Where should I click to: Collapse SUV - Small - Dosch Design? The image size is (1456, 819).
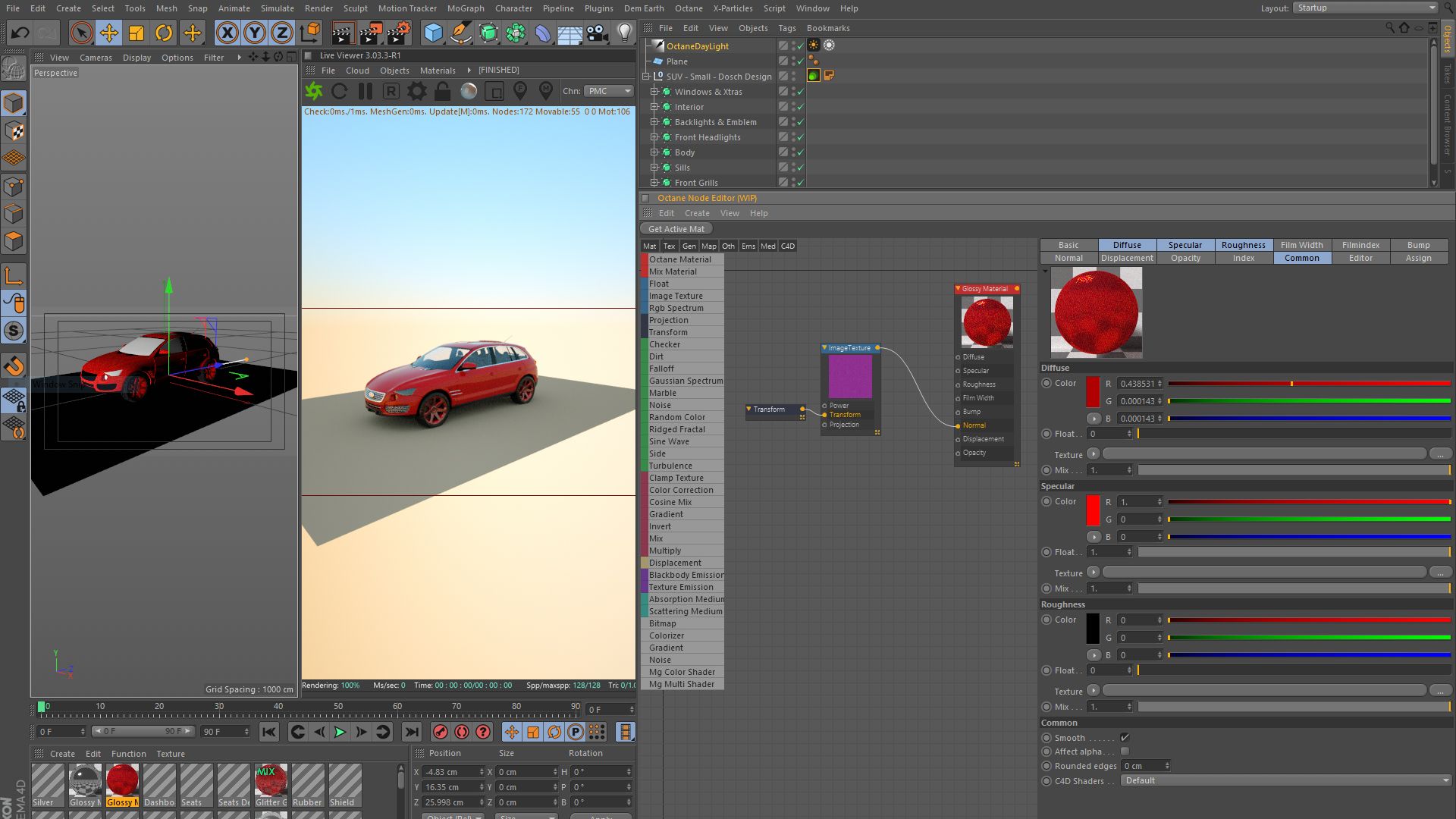[646, 77]
